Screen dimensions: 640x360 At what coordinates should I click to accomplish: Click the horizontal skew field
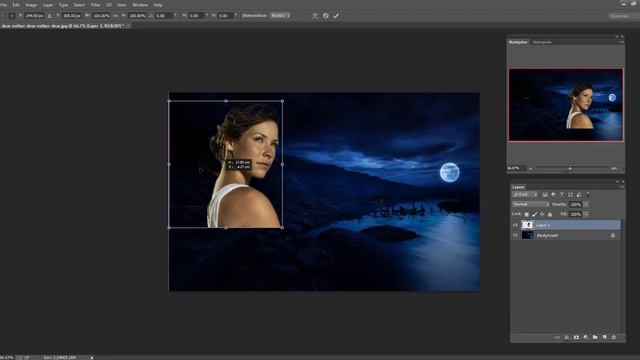click(196, 16)
